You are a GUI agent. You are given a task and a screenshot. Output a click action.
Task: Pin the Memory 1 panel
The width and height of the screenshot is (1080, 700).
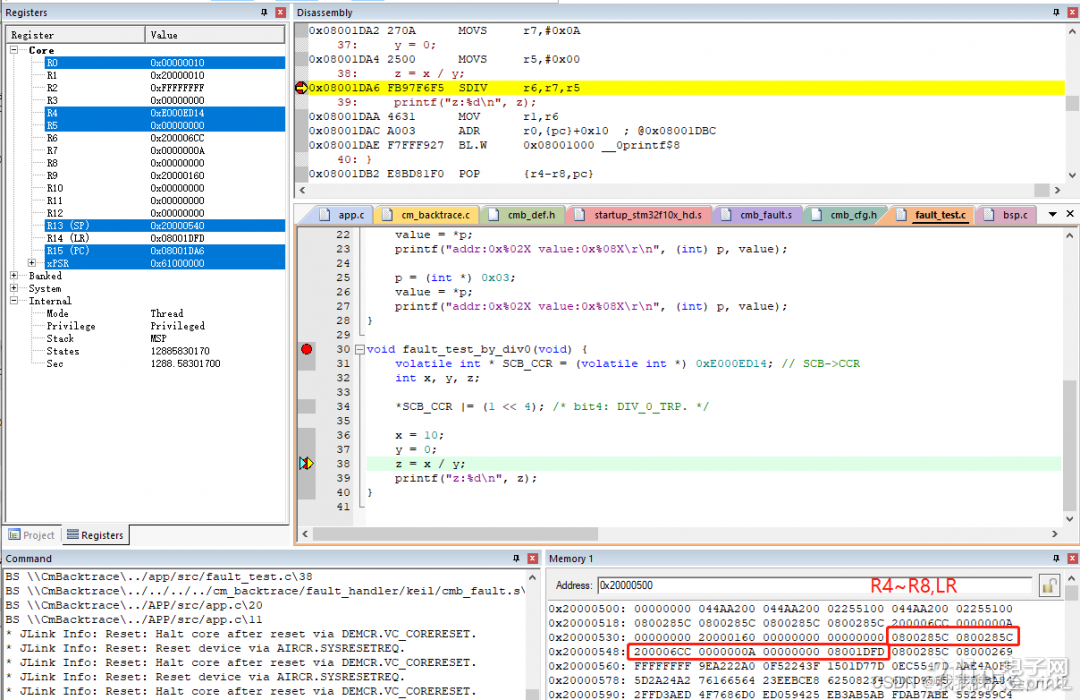[x=1056, y=558]
